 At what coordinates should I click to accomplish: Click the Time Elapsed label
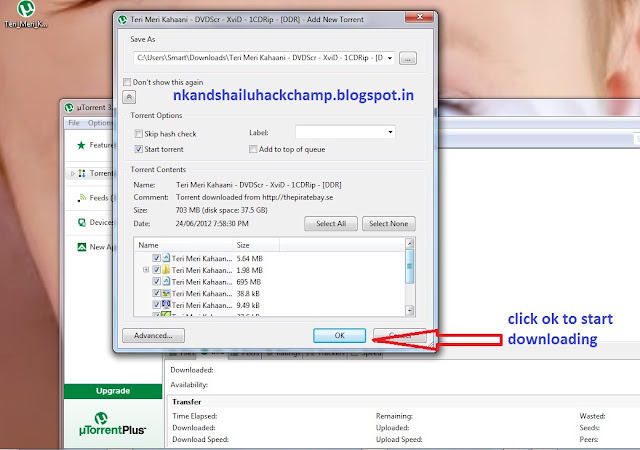(195, 416)
